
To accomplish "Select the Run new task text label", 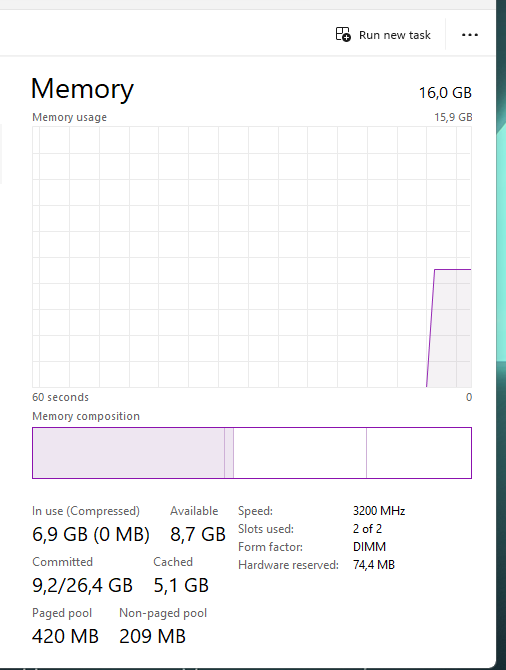I will 394,35.
